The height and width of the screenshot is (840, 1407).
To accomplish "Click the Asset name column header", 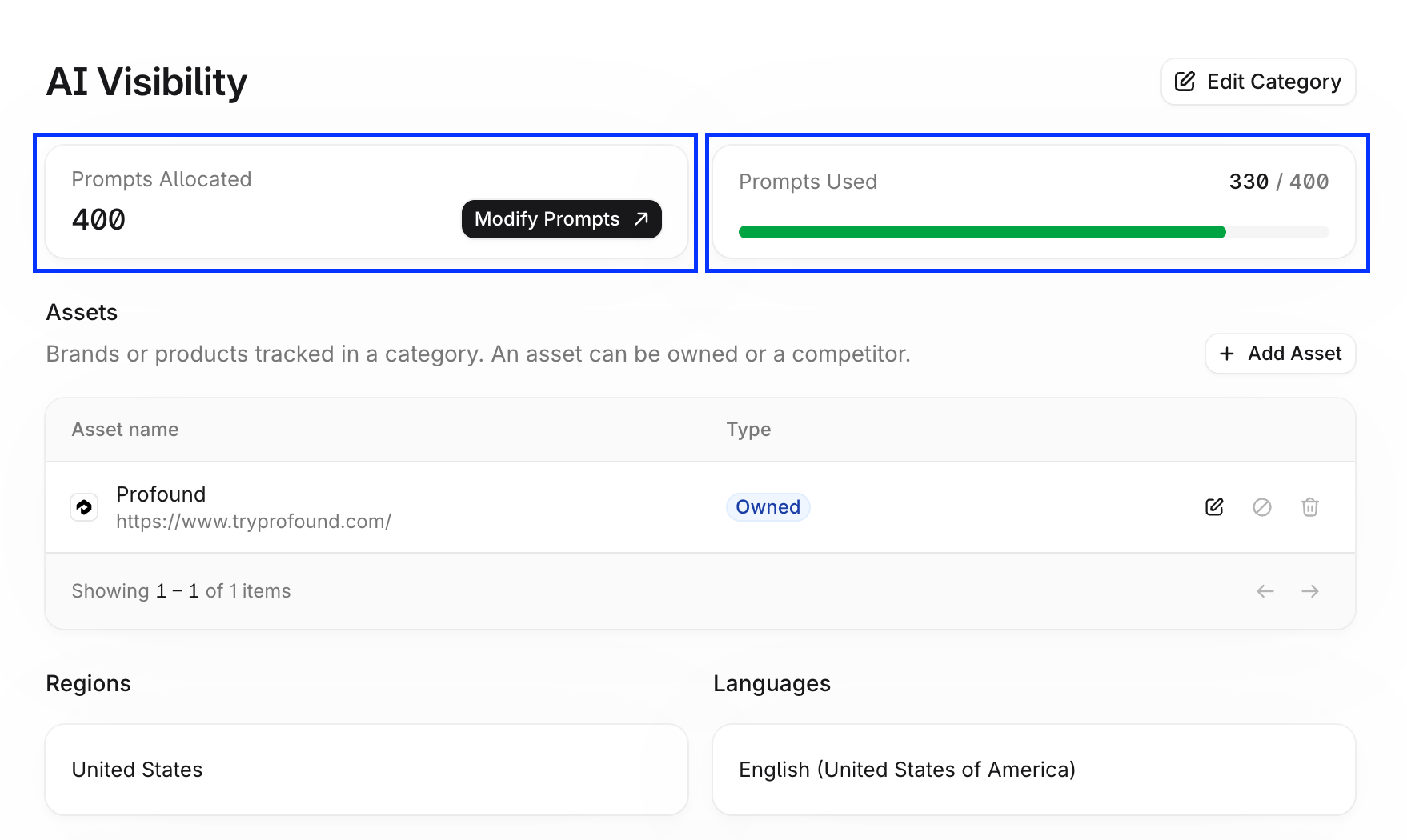I will 125,430.
